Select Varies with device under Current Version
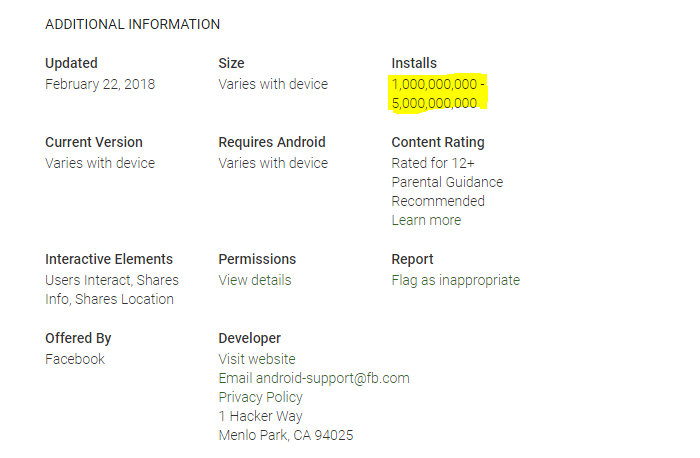The image size is (700, 458). click(100, 163)
